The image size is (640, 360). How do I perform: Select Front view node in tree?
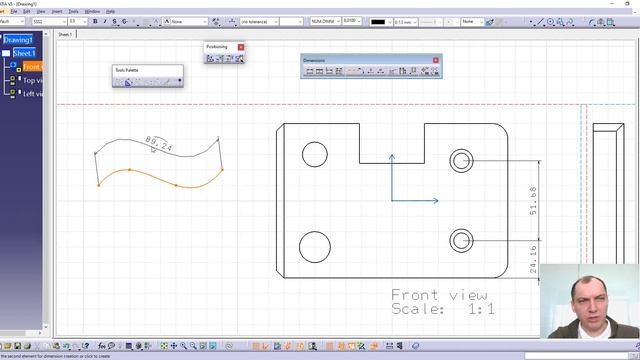[x=33, y=67]
